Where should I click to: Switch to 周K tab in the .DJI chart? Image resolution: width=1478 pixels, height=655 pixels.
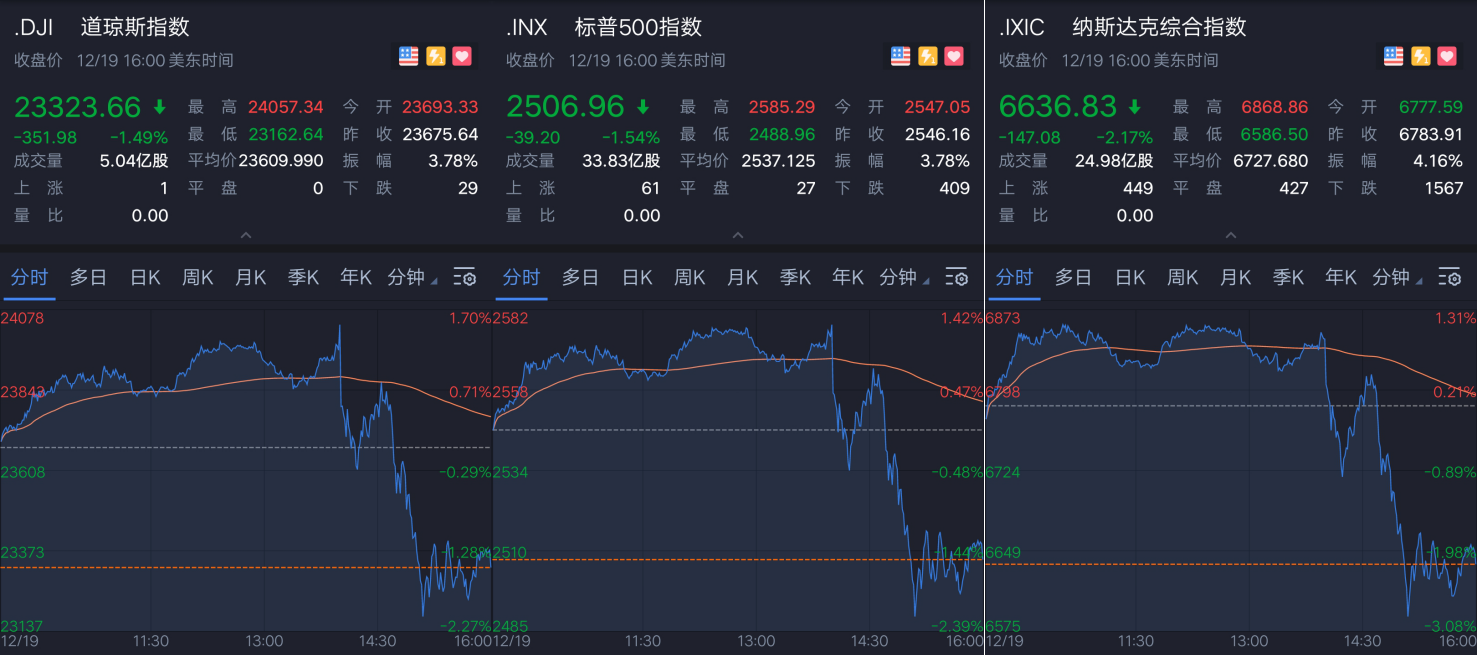click(197, 277)
